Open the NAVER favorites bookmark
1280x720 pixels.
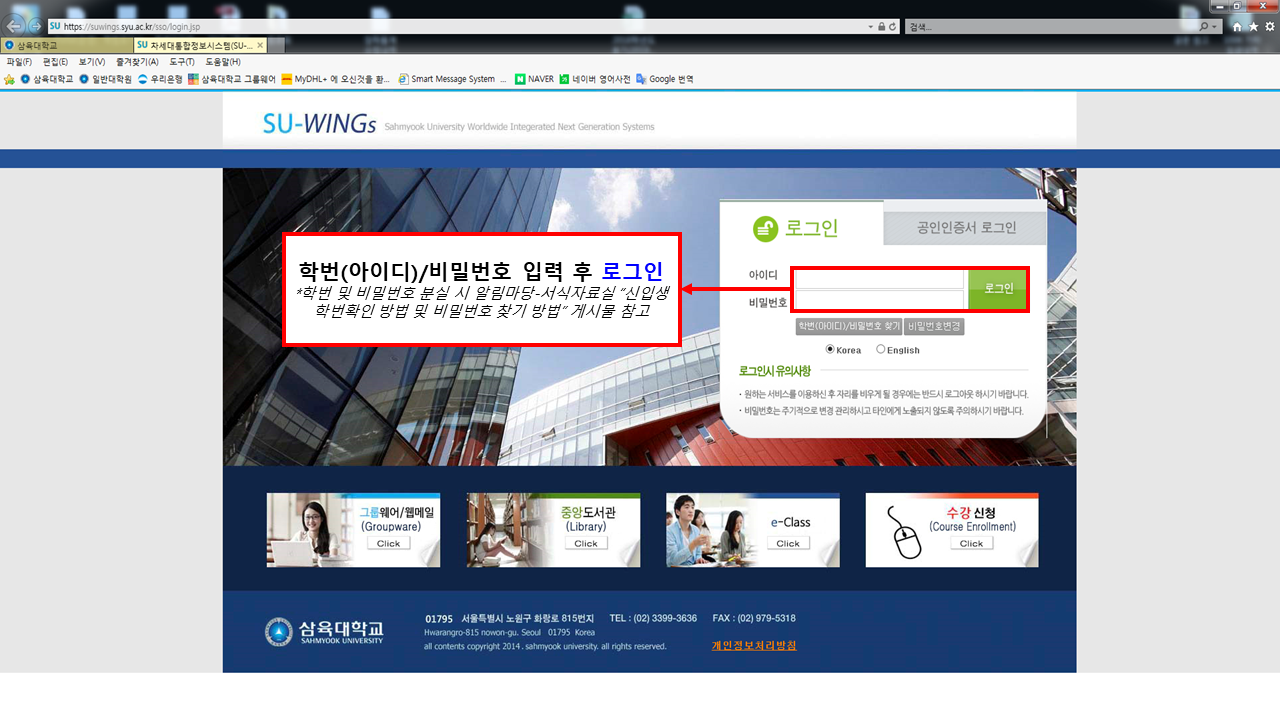[534, 79]
